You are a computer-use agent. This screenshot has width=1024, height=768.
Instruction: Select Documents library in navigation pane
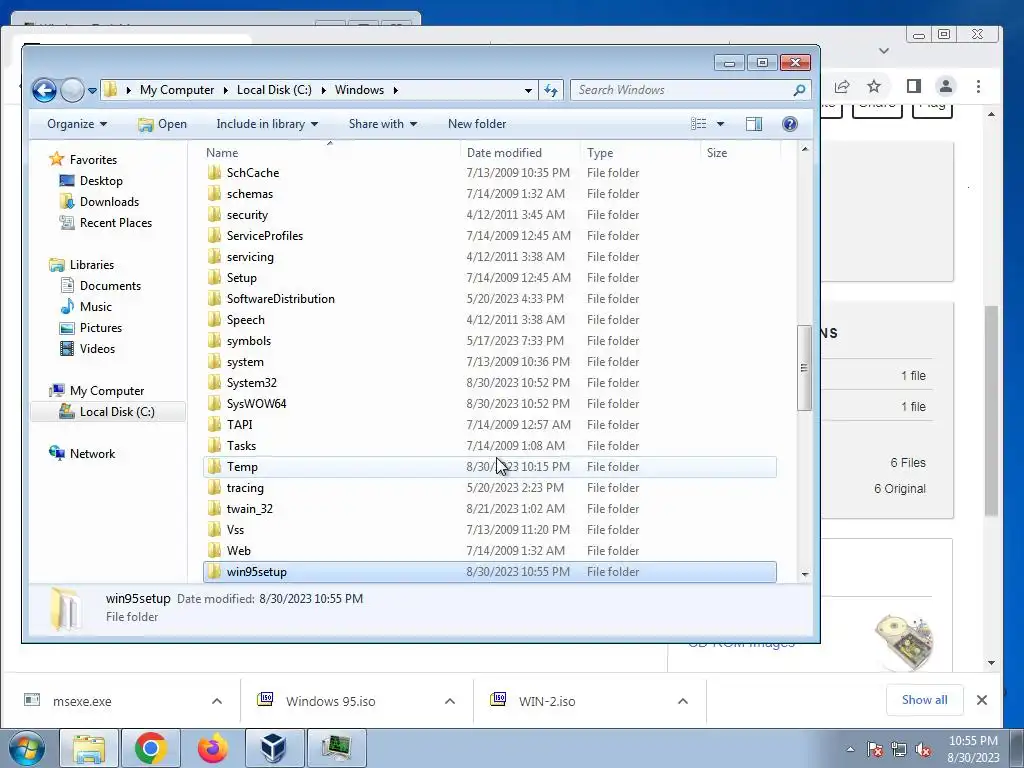point(110,285)
